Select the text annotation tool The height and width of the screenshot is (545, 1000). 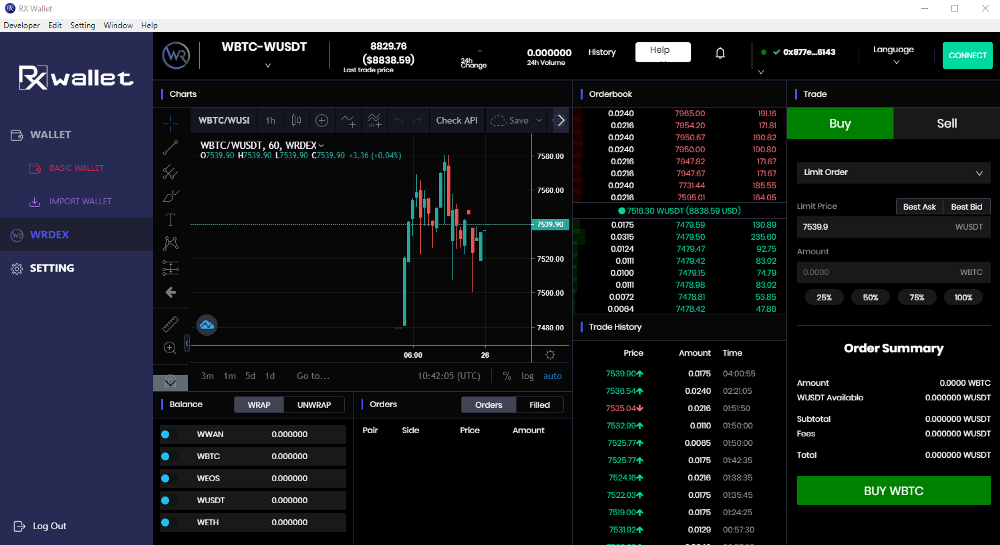[x=170, y=220]
